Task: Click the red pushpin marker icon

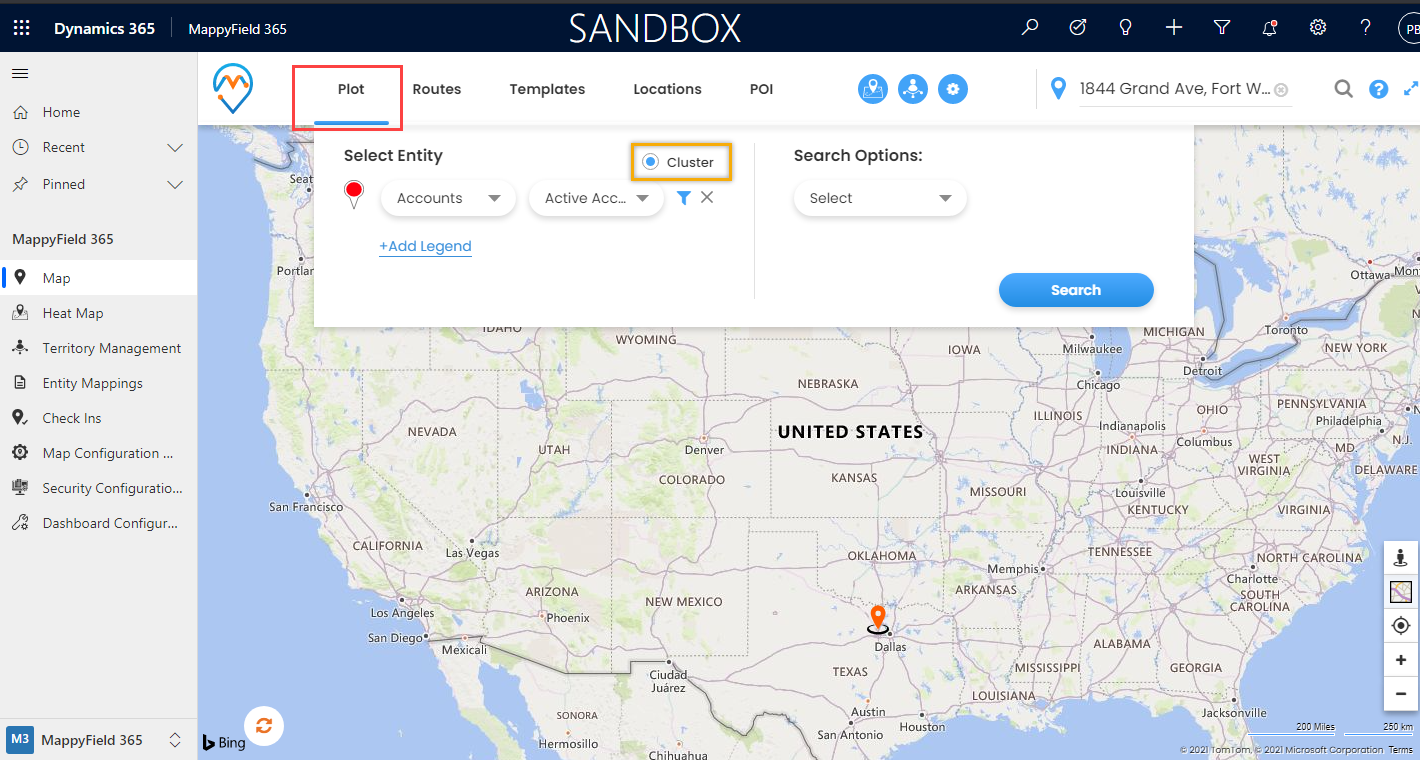Action: click(353, 195)
